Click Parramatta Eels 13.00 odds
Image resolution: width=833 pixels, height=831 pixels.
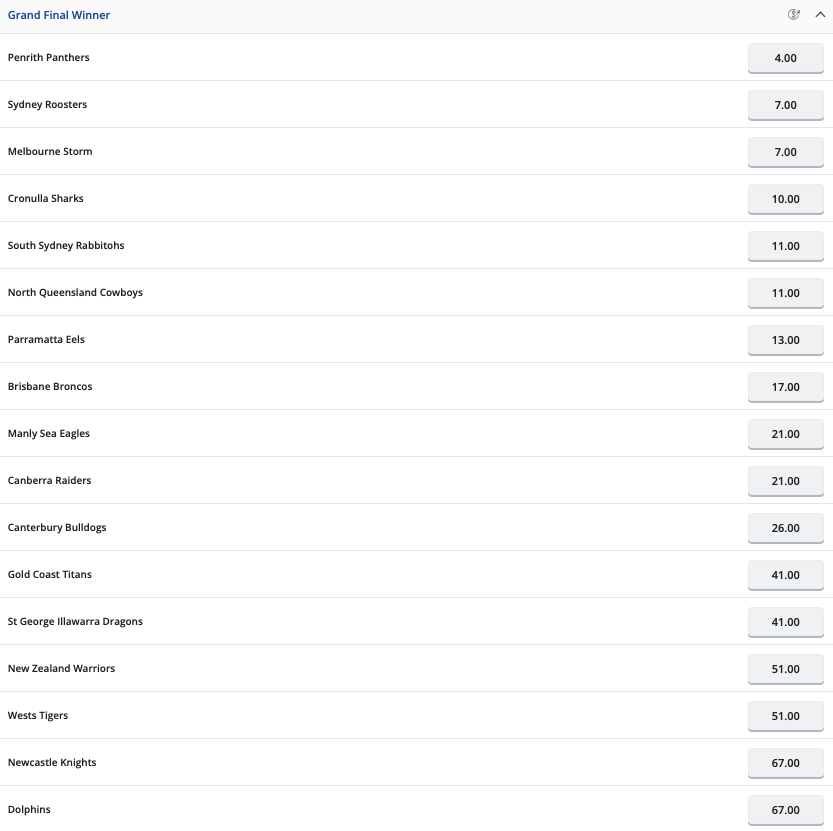pyautogui.click(x=785, y=340)
